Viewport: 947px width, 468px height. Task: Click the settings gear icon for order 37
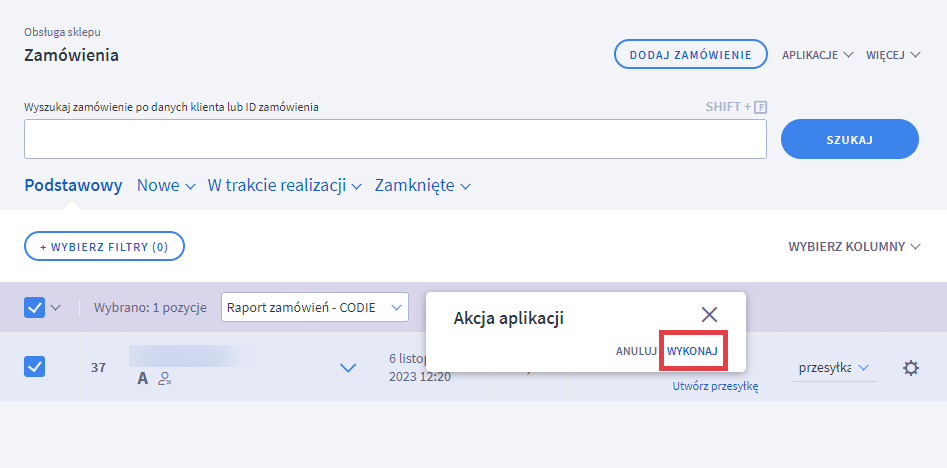click(x=910, y=368)
